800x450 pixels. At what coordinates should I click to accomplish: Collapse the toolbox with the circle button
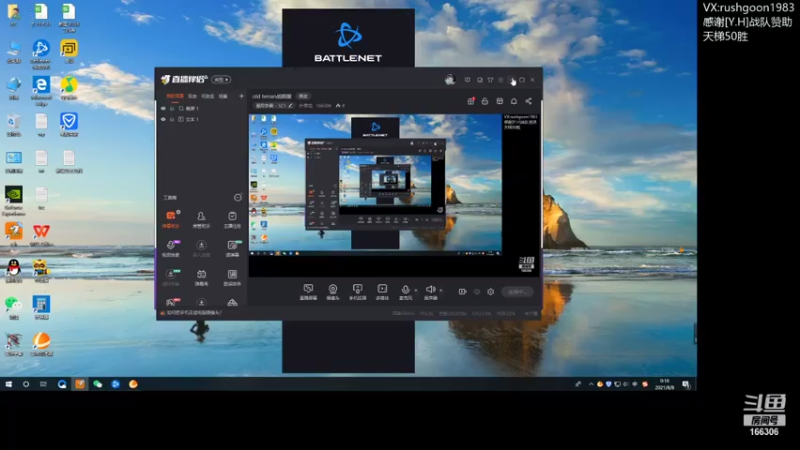(238, 197)
